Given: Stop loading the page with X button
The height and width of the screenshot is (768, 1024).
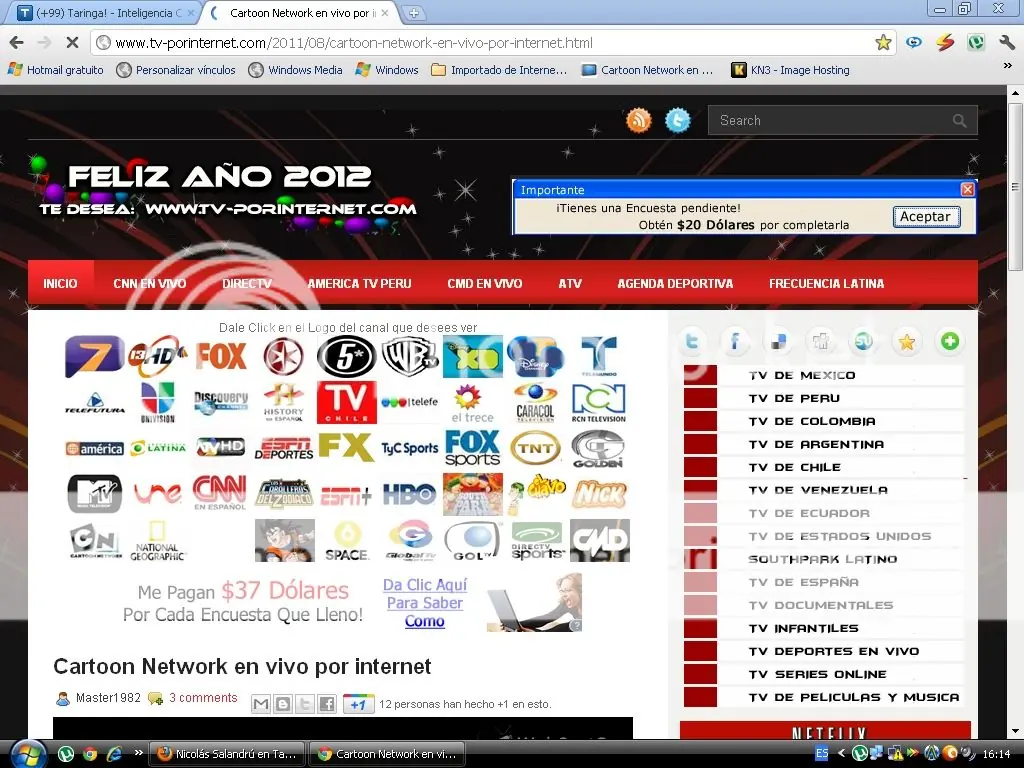Looking at the screenshot, I should click(x=72, y=43).
